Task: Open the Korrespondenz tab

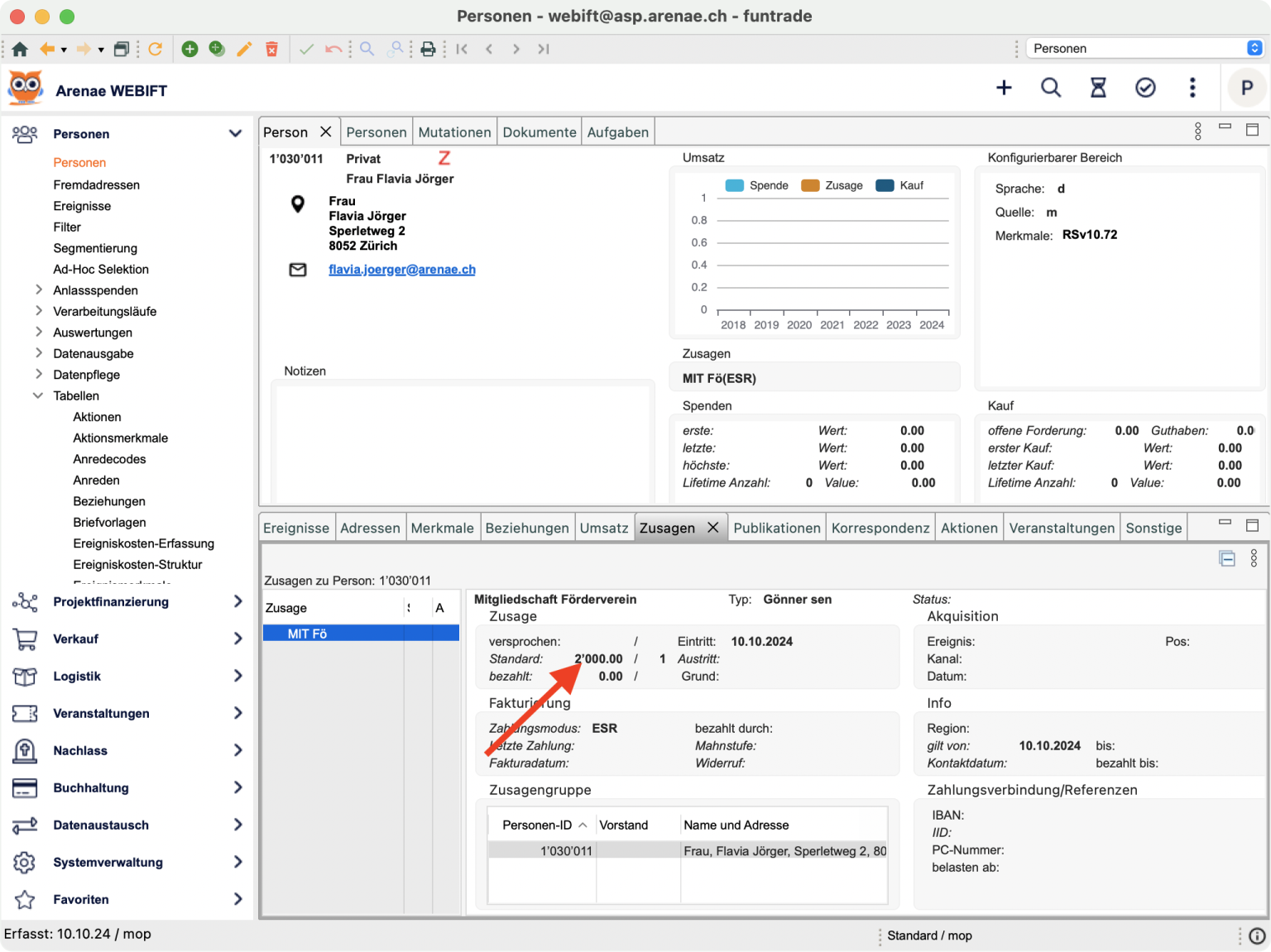Action: pos(880,528)
